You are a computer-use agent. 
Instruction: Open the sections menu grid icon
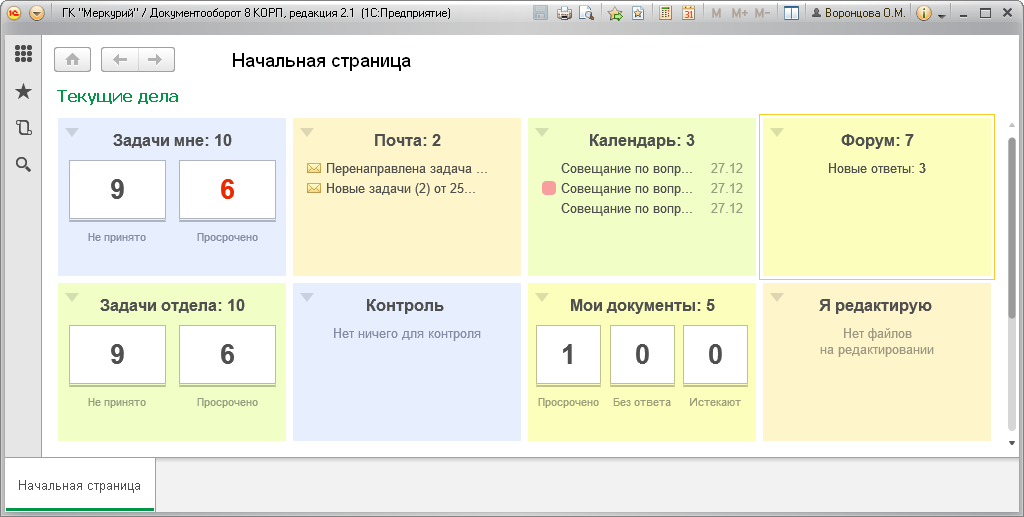coord(24,54)
